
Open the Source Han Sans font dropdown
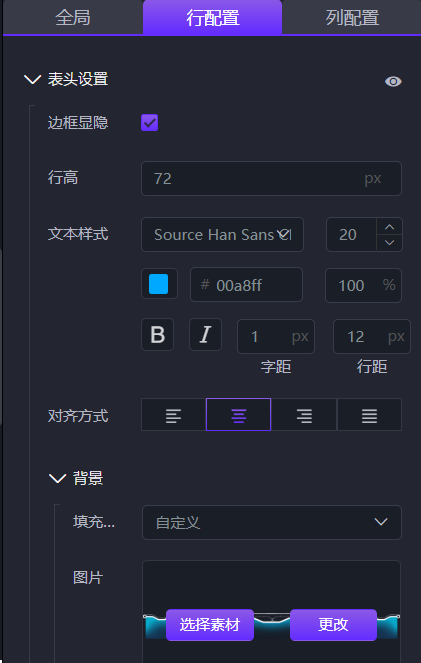point(222,235)
